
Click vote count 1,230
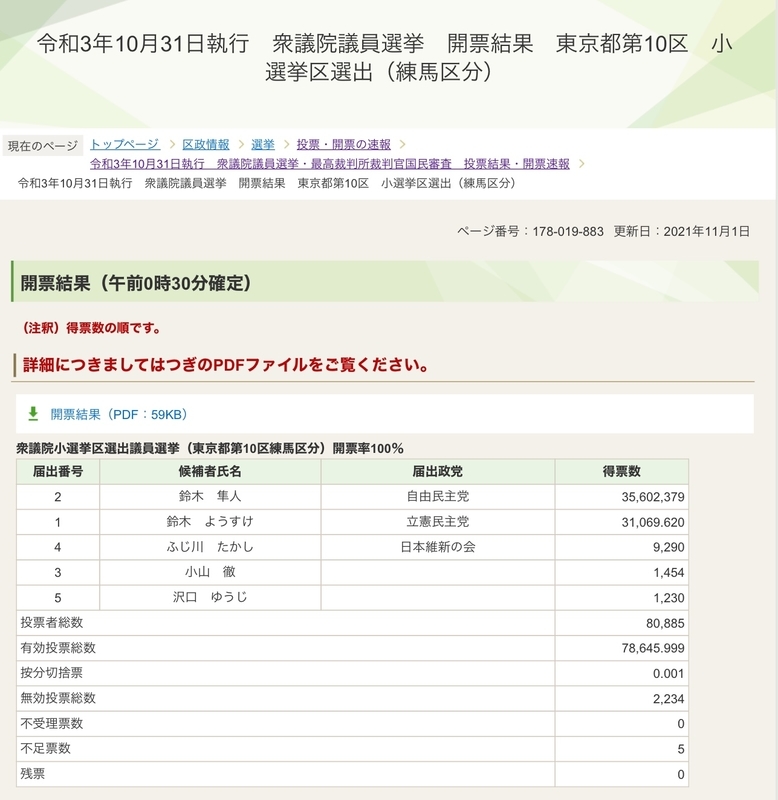click(x=668, y=598)
